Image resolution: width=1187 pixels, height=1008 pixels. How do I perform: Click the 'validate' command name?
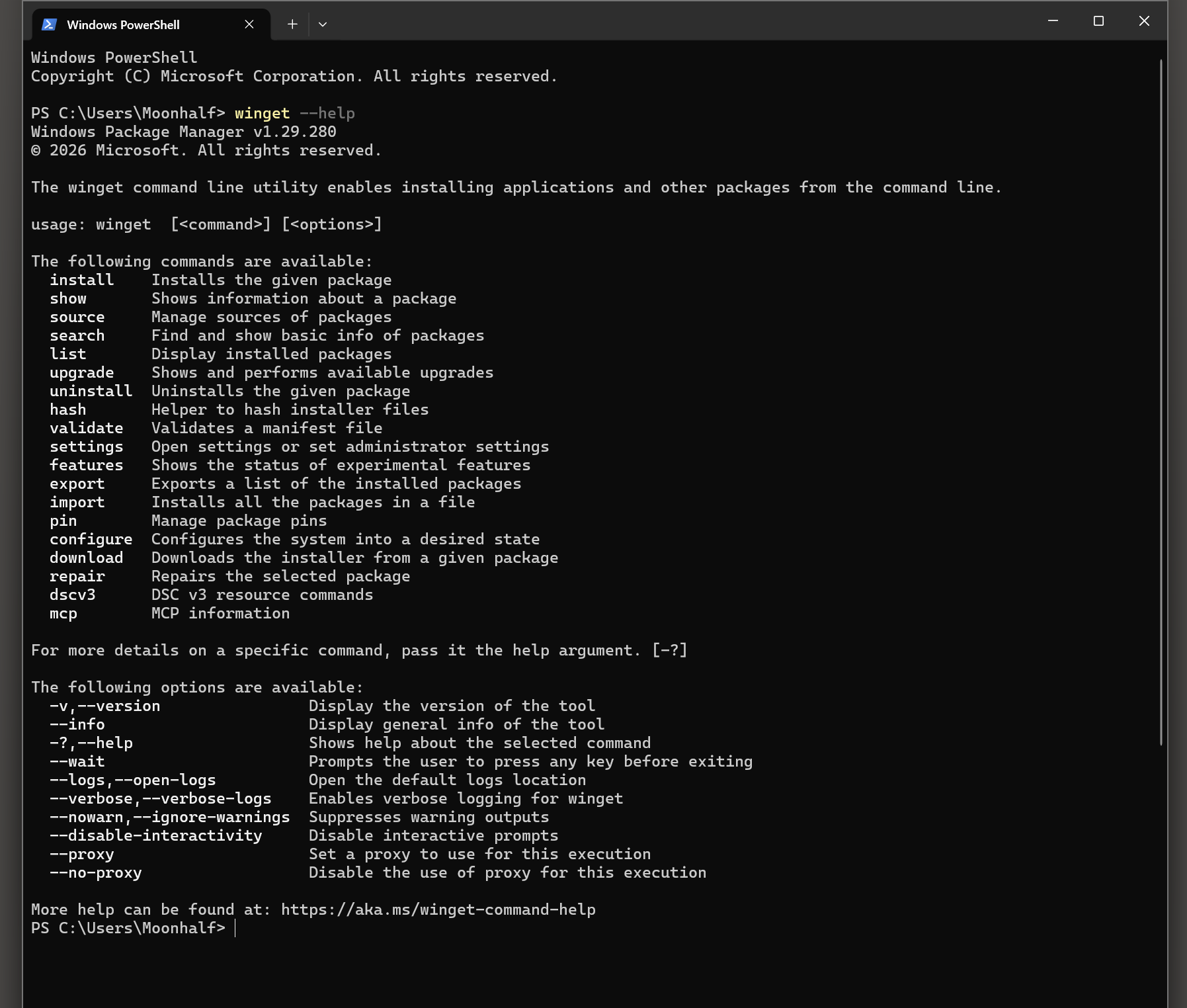tap(87, 428)
